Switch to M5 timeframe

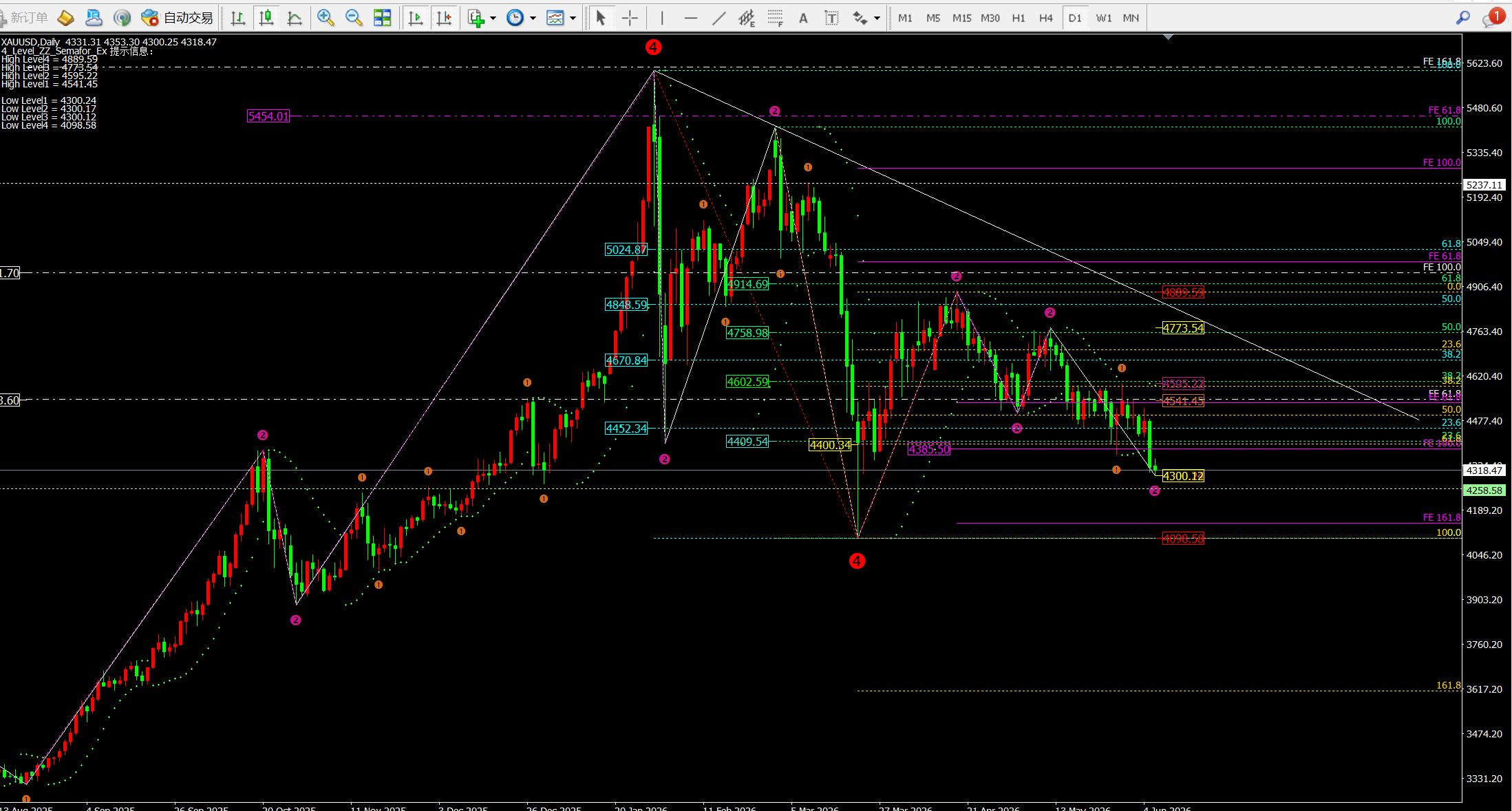(933, 18)
